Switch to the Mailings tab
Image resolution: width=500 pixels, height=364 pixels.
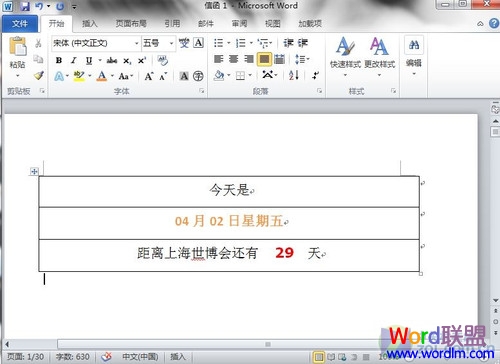[206, 24]
